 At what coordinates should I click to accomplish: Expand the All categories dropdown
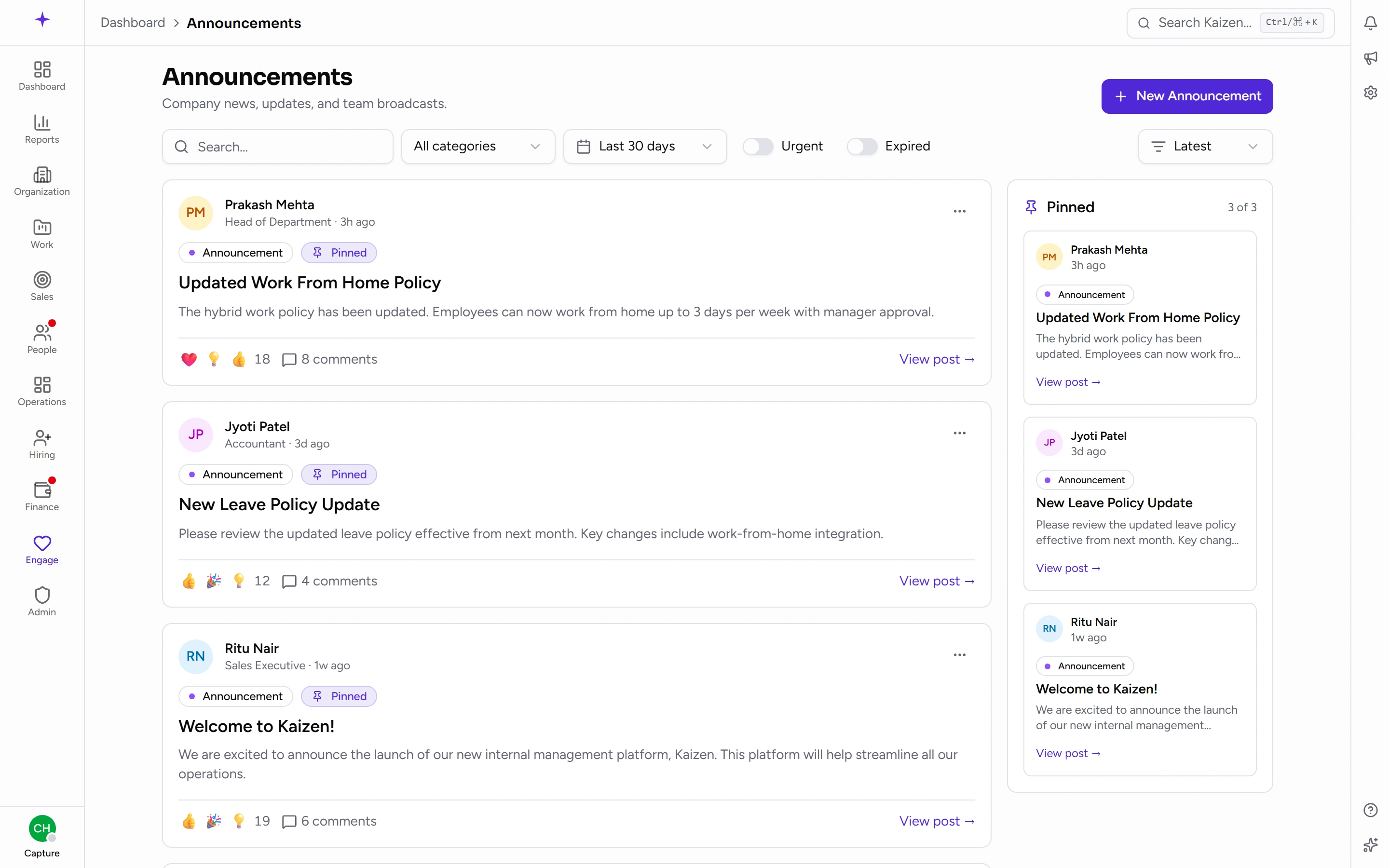click(x=477, y=147)
